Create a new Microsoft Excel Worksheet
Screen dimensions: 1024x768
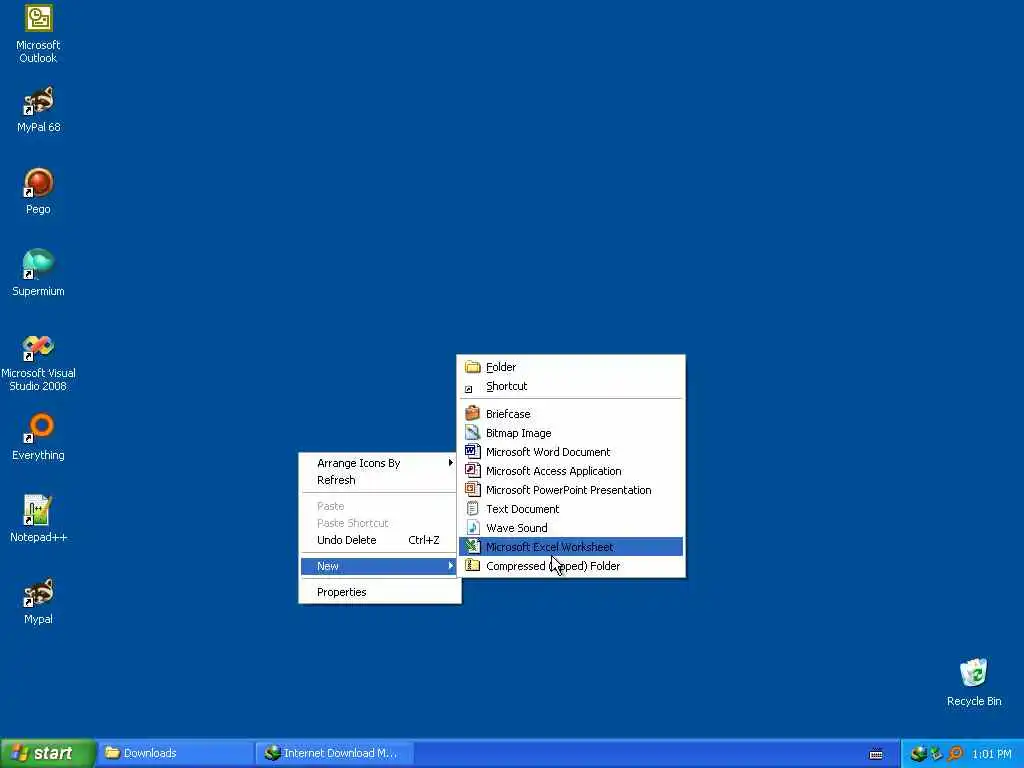click(x=571, y=547)
